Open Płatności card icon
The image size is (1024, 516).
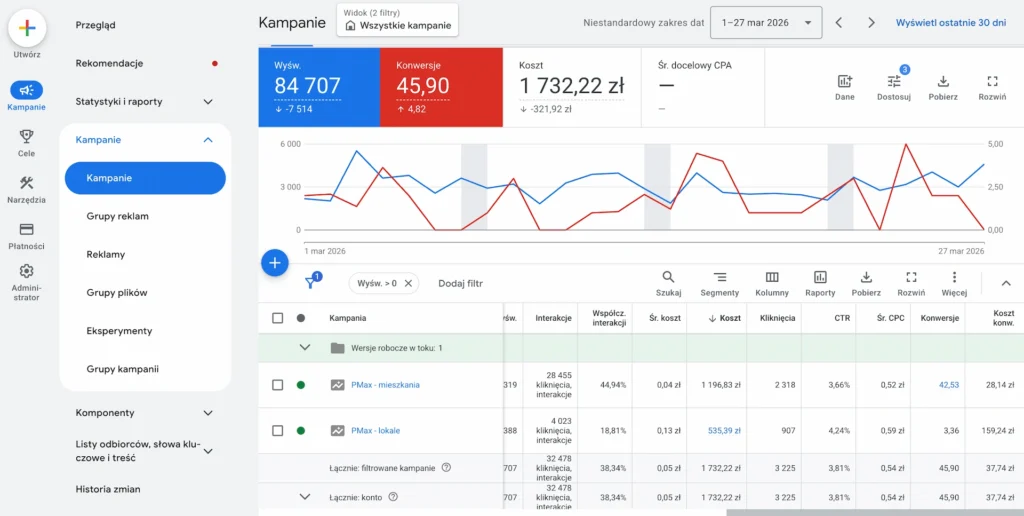[27, 229]
